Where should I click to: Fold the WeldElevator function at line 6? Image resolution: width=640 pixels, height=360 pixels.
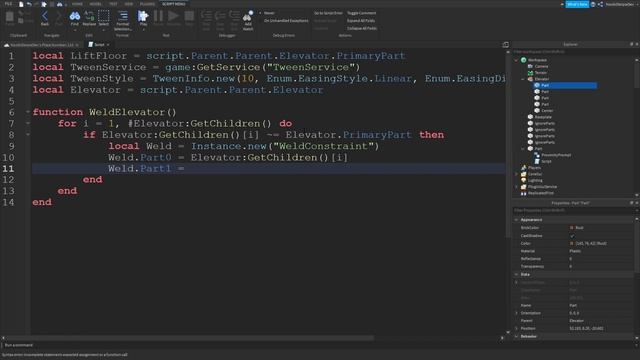pos(28,112)
